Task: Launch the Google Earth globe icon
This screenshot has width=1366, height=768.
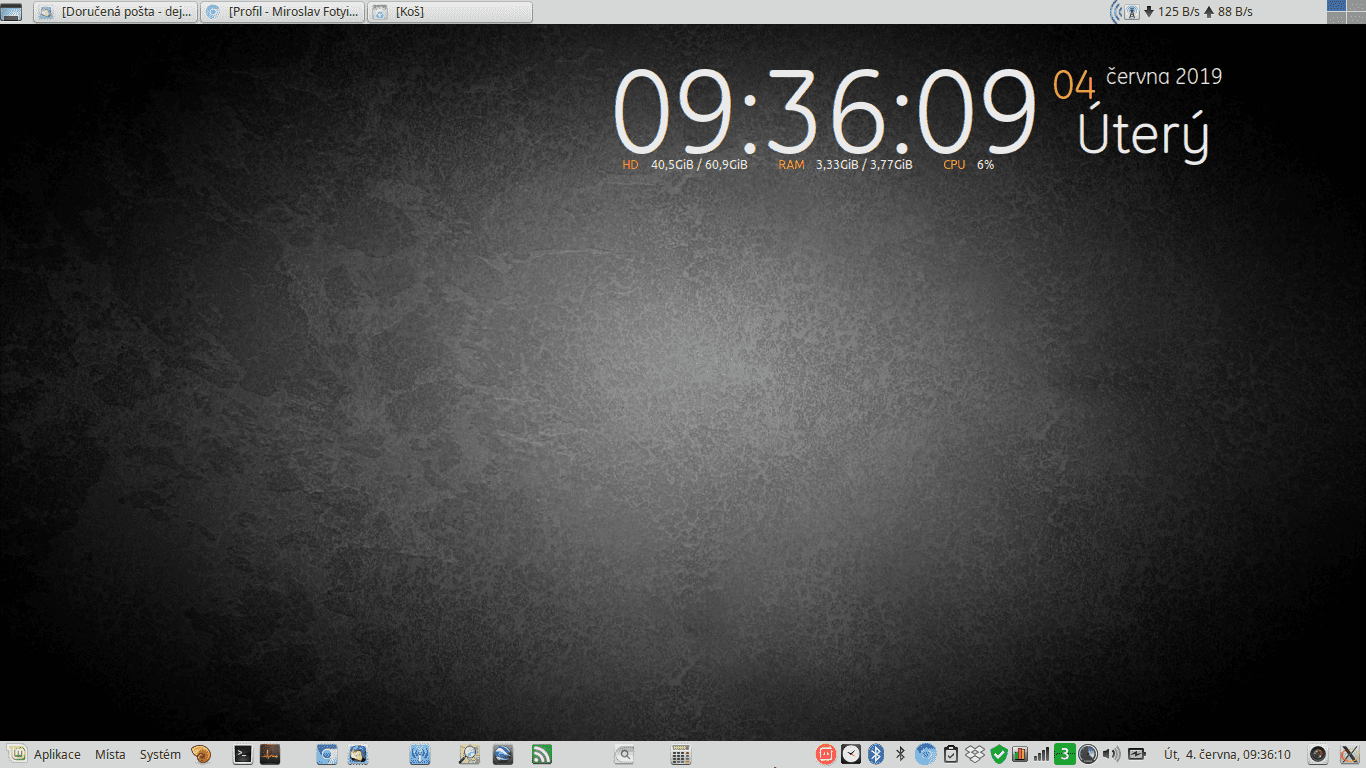Action: (x=502, y=754)
